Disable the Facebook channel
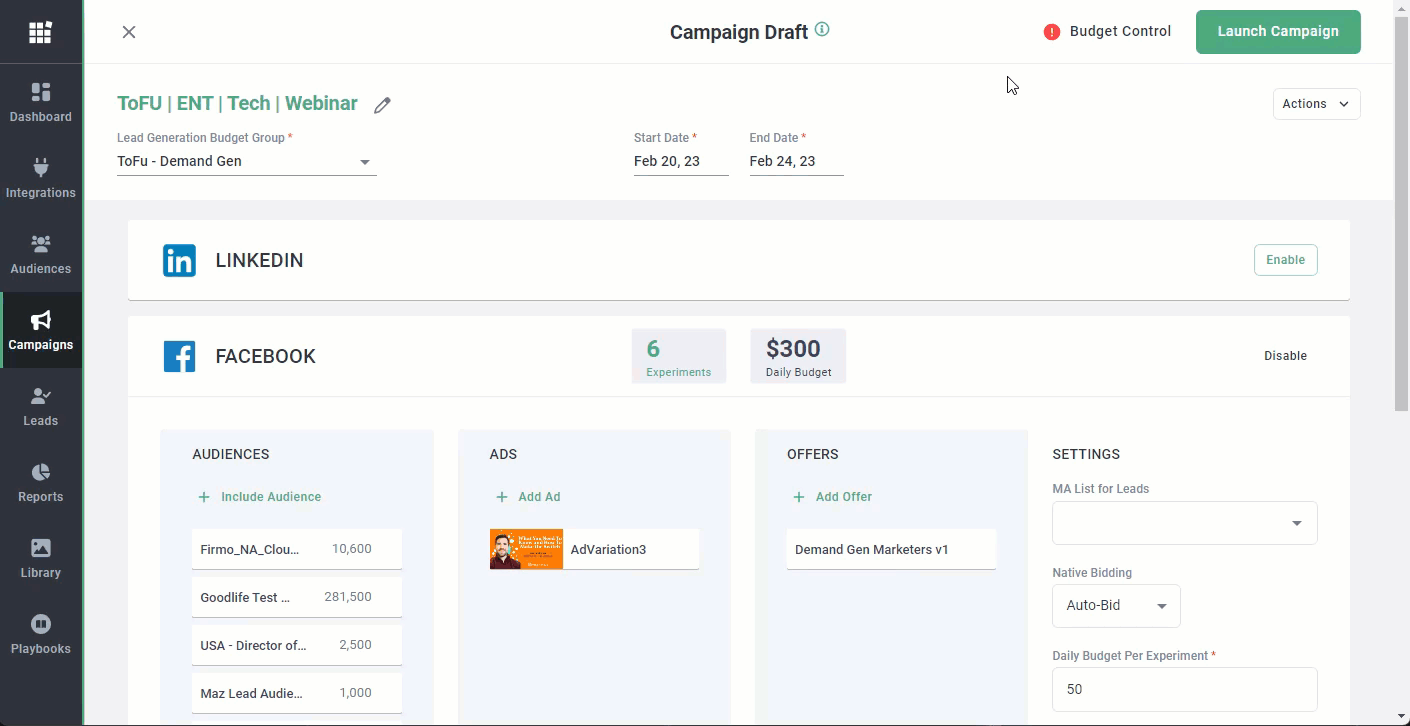This screenshot has width=1410, height=726. click(x=1285, y=356)
